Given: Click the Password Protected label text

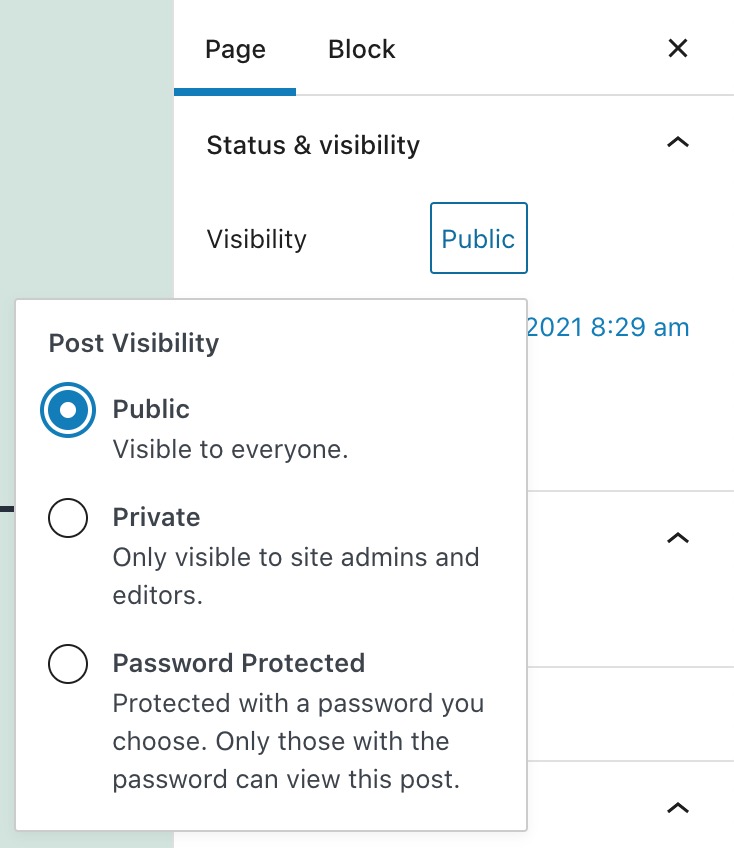Looking at the screenshot, I should tap(239, 663).
